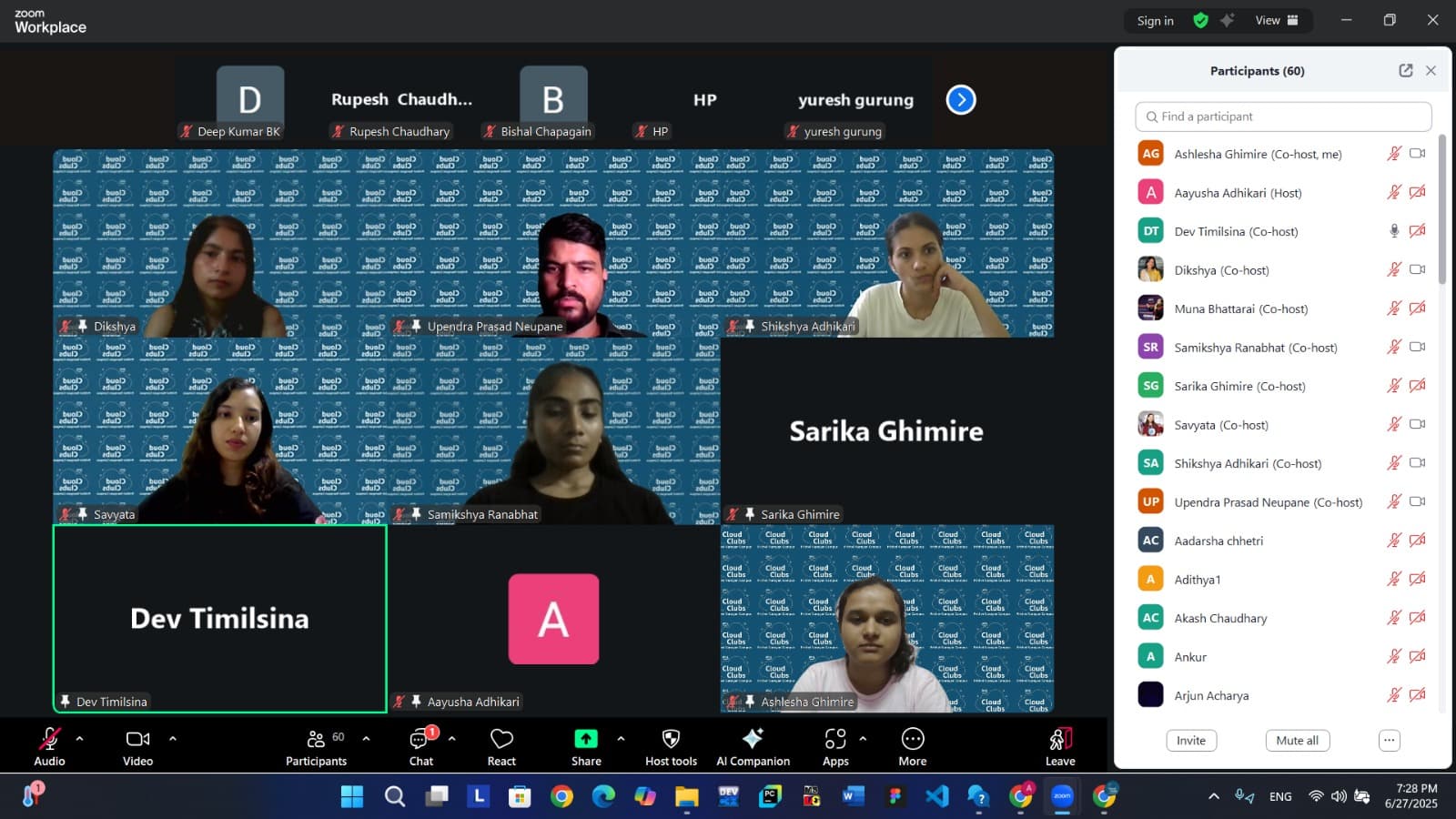Image resolution: width=1456 pixels, height=819 pixels.
Task: Click the More options ellipsis icon
Action: coord(912,739)
